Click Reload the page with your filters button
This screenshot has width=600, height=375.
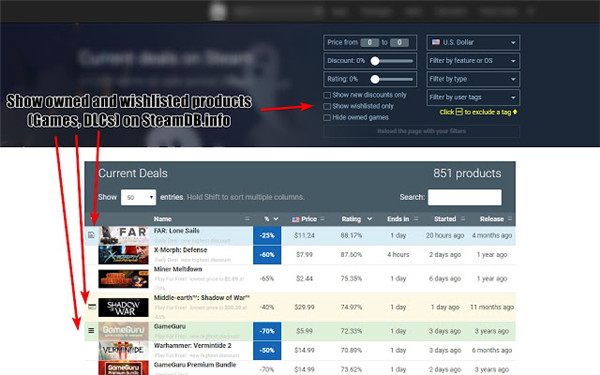point(421,131)
